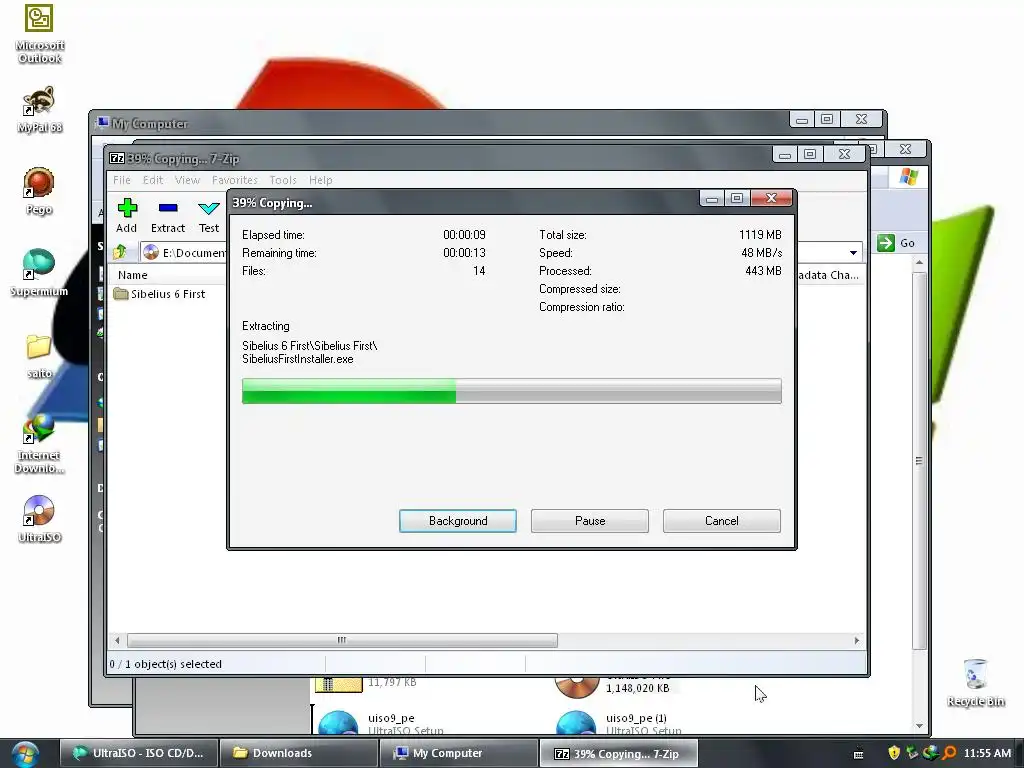1024x768 pixels.
Task: Minimize the 39% Copying dialog
Action: click(x=712, y=199)
